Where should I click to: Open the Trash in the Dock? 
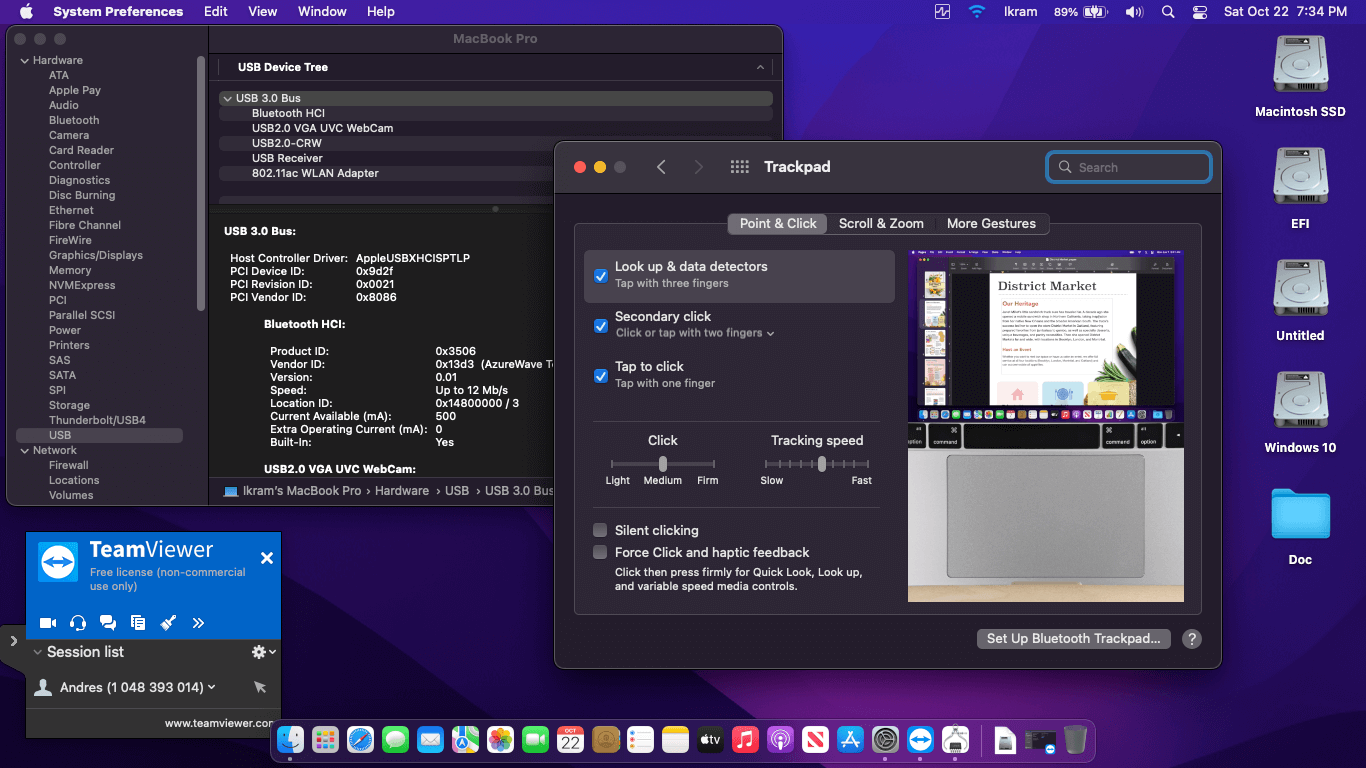(x=1075, y=740)
